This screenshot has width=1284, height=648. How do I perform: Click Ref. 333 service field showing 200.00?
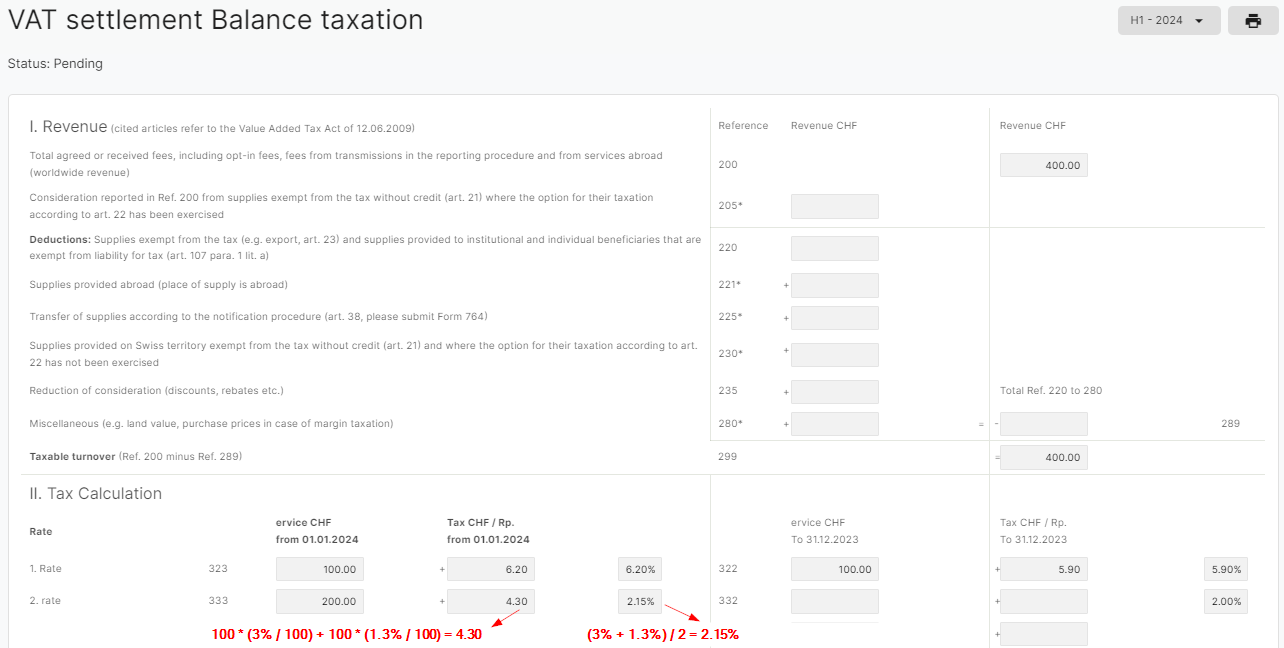tap(319, 601)
